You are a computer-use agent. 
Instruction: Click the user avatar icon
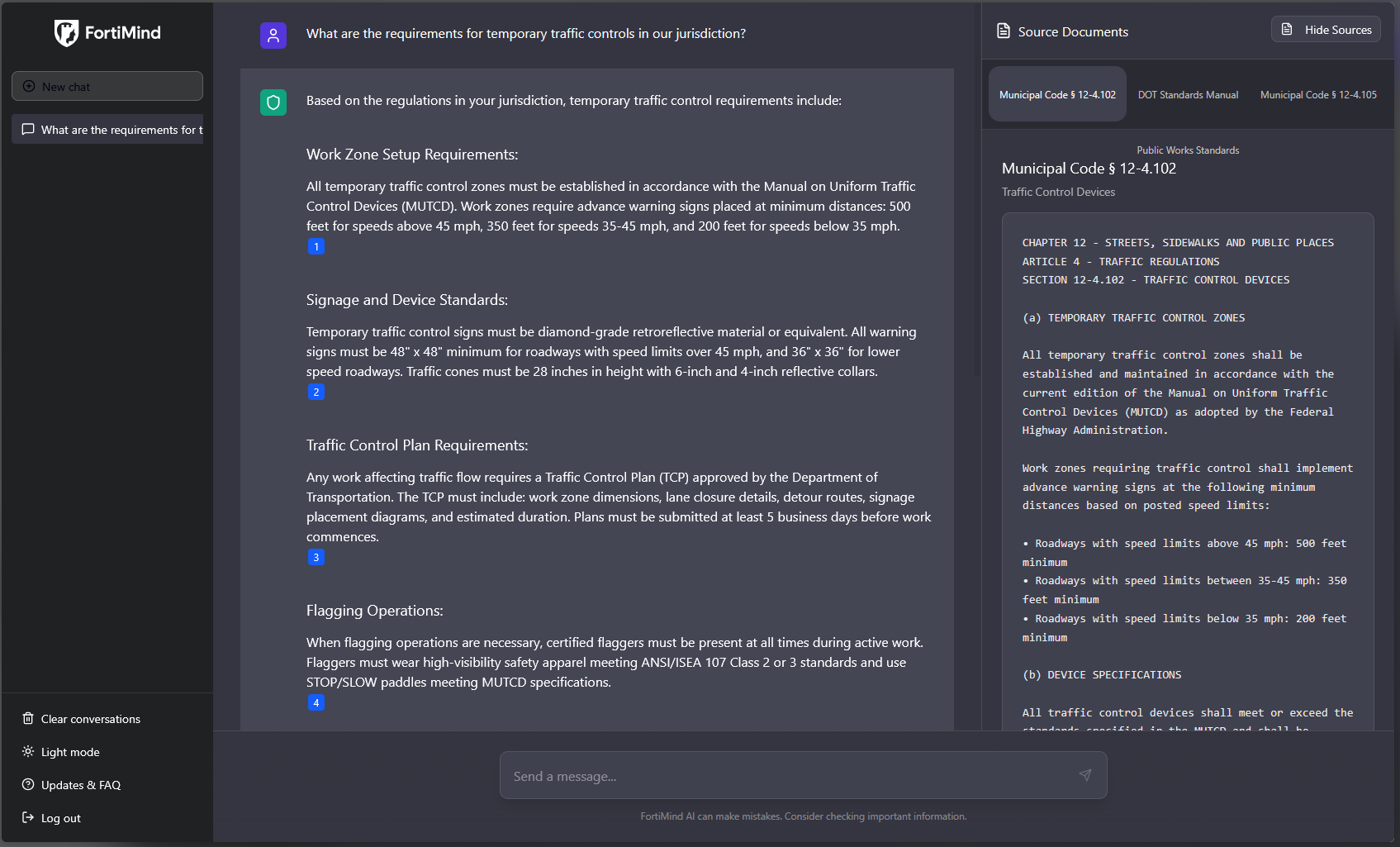coord(273,36)
